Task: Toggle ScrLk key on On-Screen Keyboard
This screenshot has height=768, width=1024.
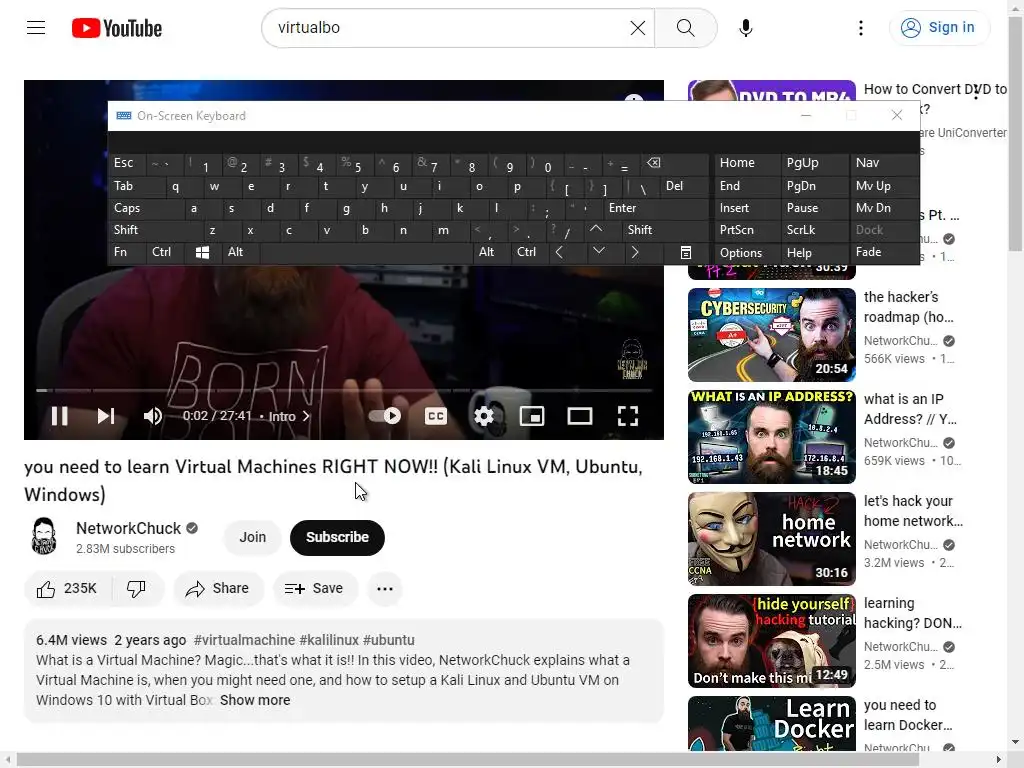Action: (x=814, y=230)
